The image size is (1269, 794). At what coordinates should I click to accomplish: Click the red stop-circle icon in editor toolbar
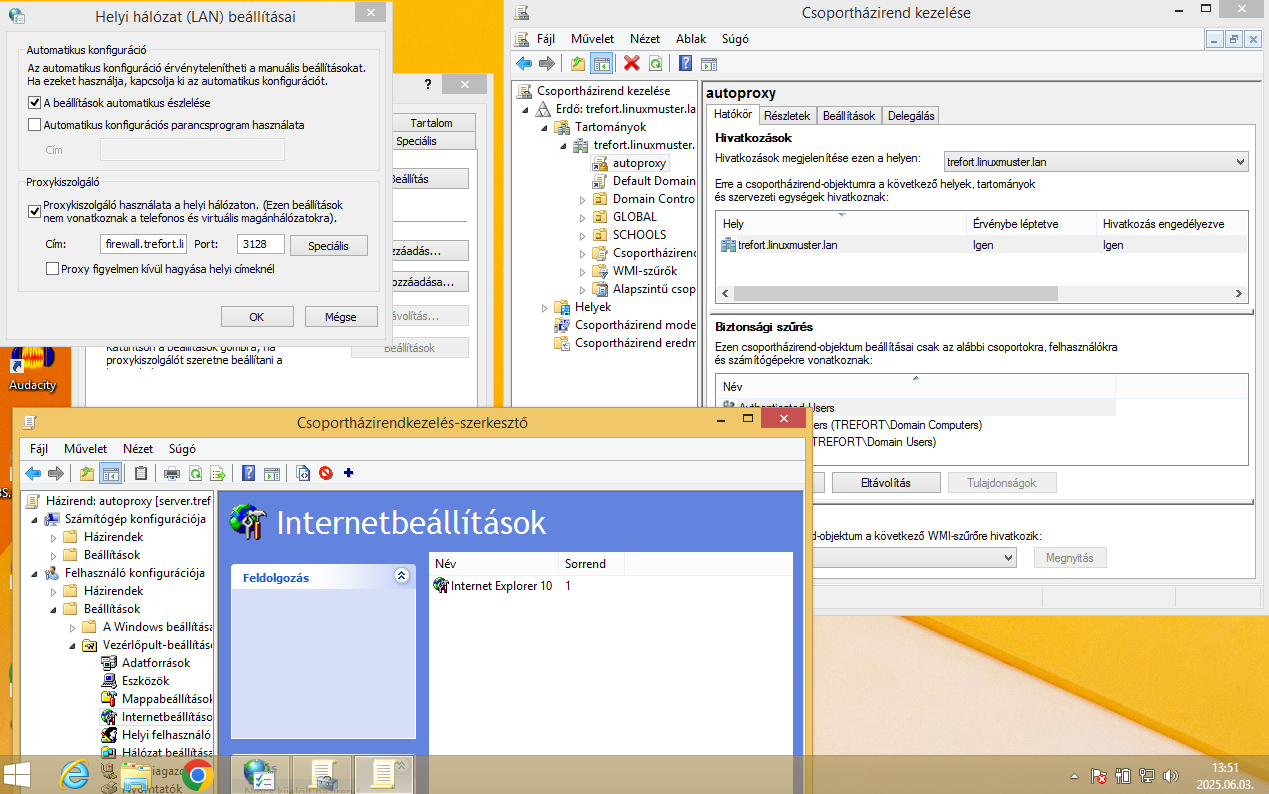(325, 473)
